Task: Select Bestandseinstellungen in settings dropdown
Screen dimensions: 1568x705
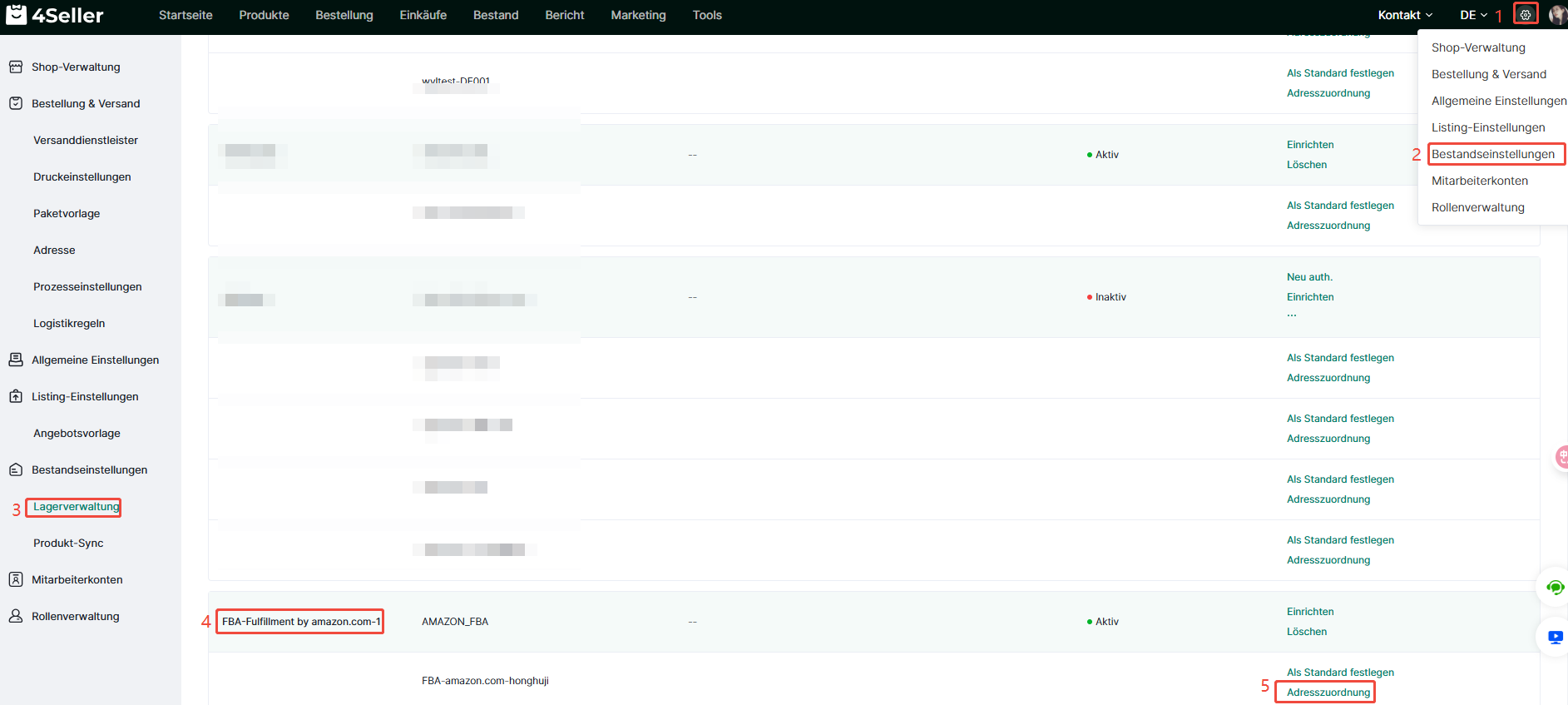Action: point(1493,154)
